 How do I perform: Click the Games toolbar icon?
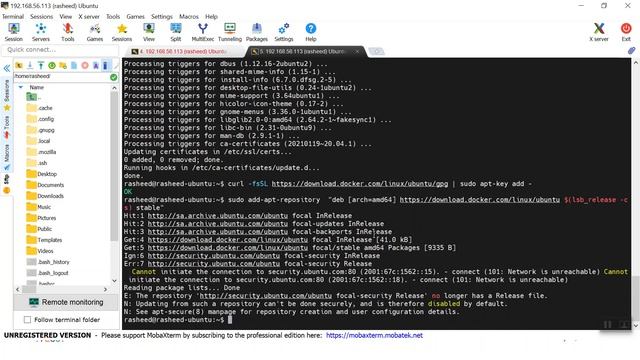click(95, 32)
